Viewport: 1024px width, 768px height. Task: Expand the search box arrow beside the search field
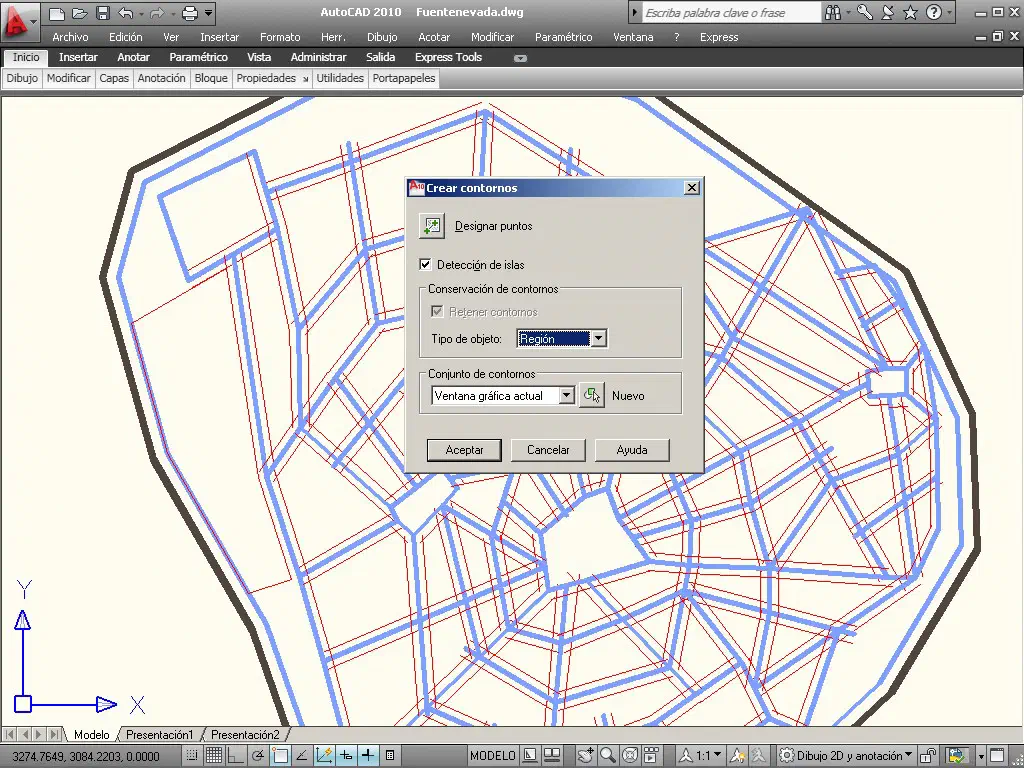[x=634, y=12]
